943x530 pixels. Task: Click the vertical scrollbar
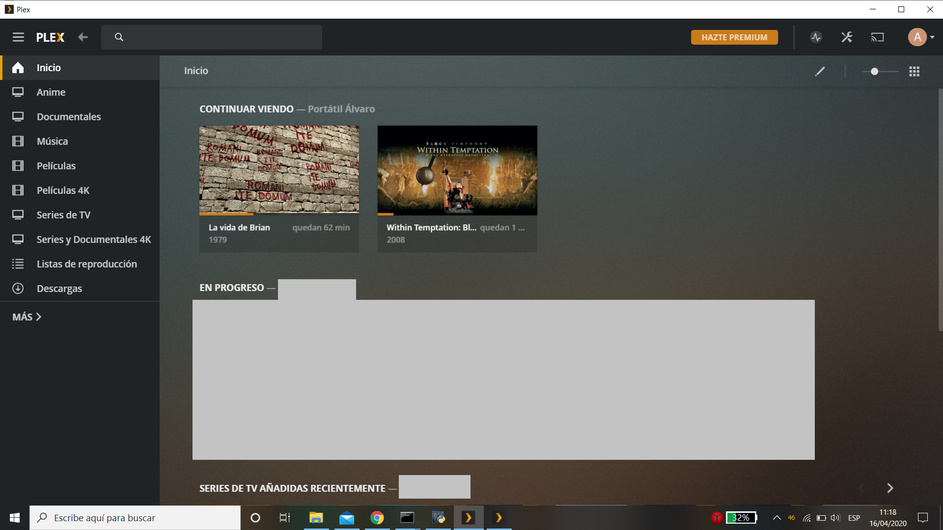coord(939,209)
